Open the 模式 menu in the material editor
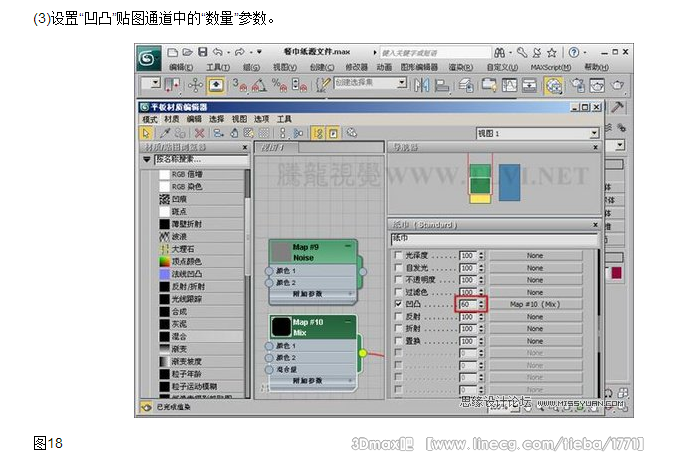 pos(150,119)
